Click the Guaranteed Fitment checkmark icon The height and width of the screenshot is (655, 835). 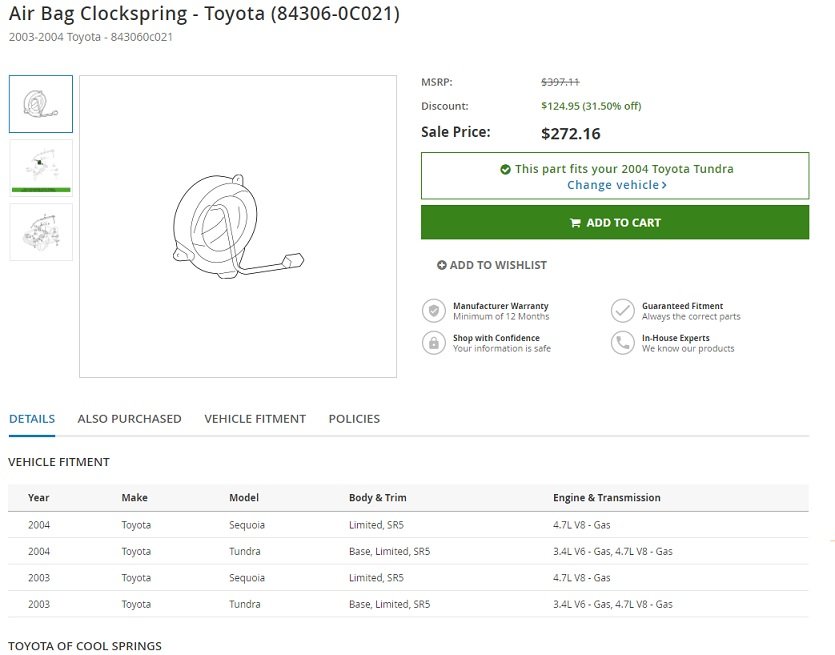point(623,310)
